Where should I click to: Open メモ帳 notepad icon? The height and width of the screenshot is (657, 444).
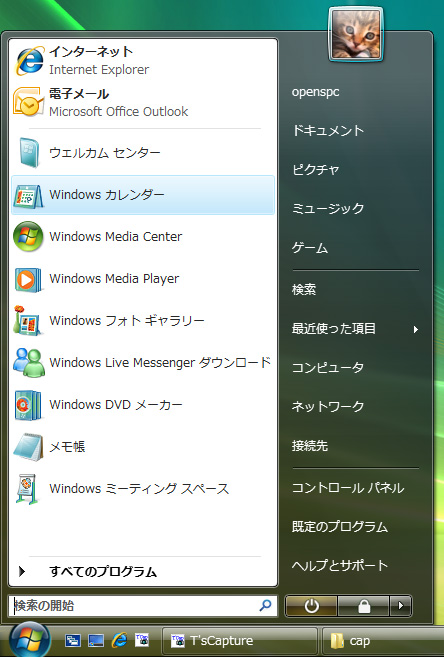click(x=28, y=447)
